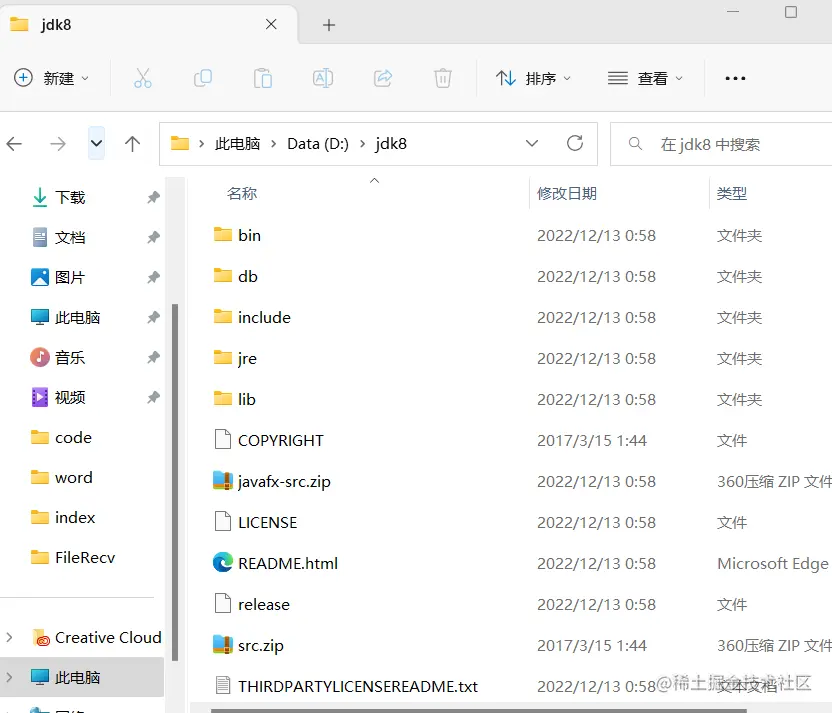Click the Cut scissors icon in toolbar
The width and height of the screenshot is (832, 713).
pyautogui.click(x=142, y=79)
